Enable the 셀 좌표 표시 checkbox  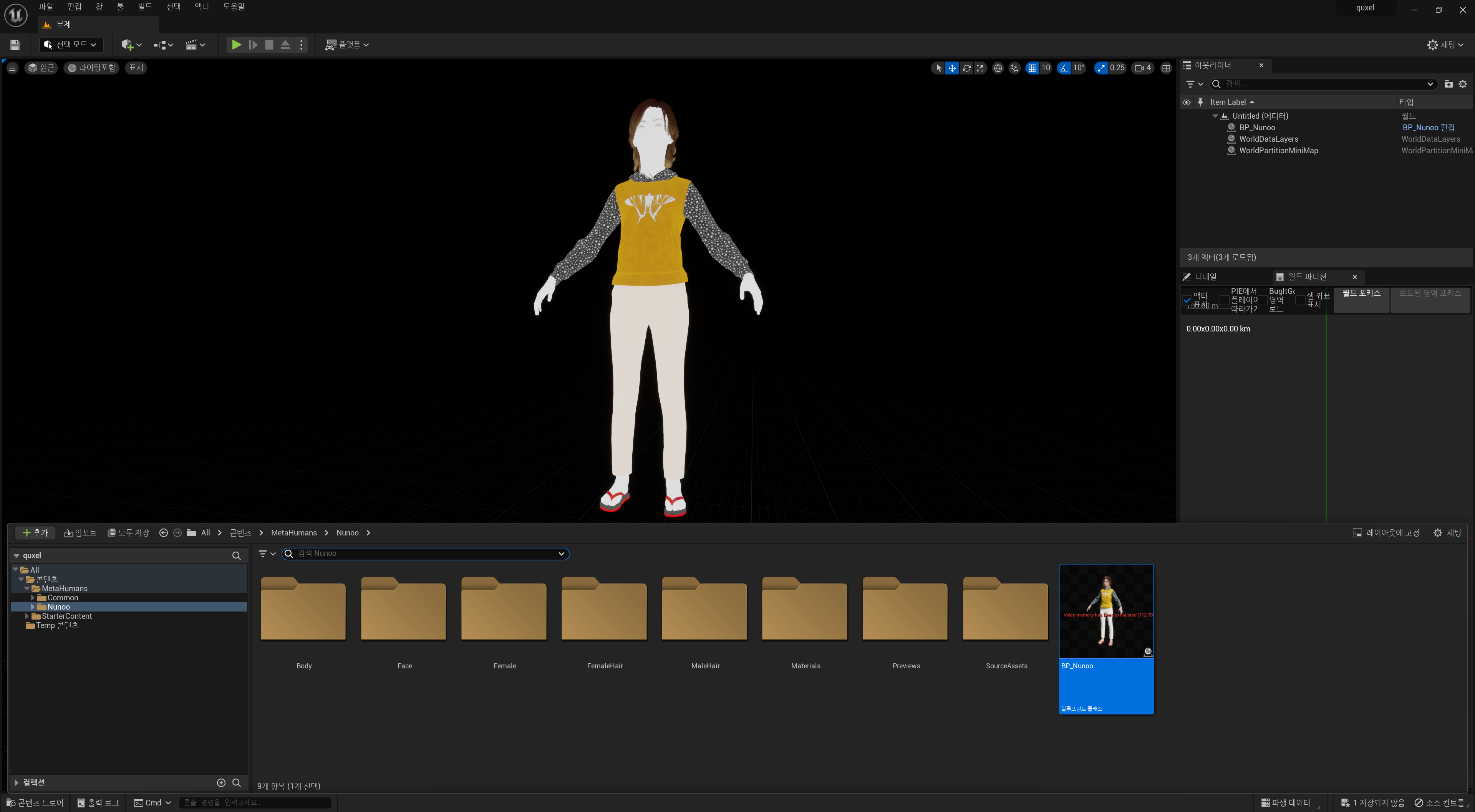tap(1300, 300)
